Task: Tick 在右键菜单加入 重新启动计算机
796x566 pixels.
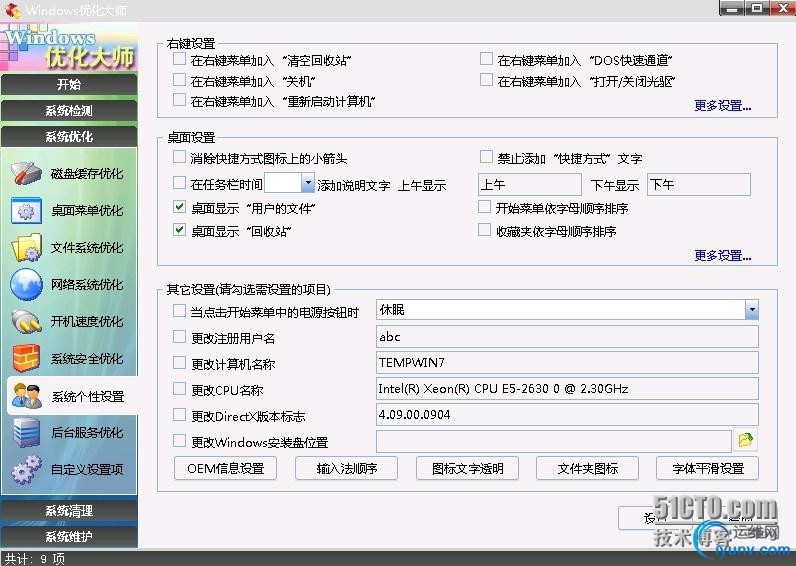Action: pos(179,99)
